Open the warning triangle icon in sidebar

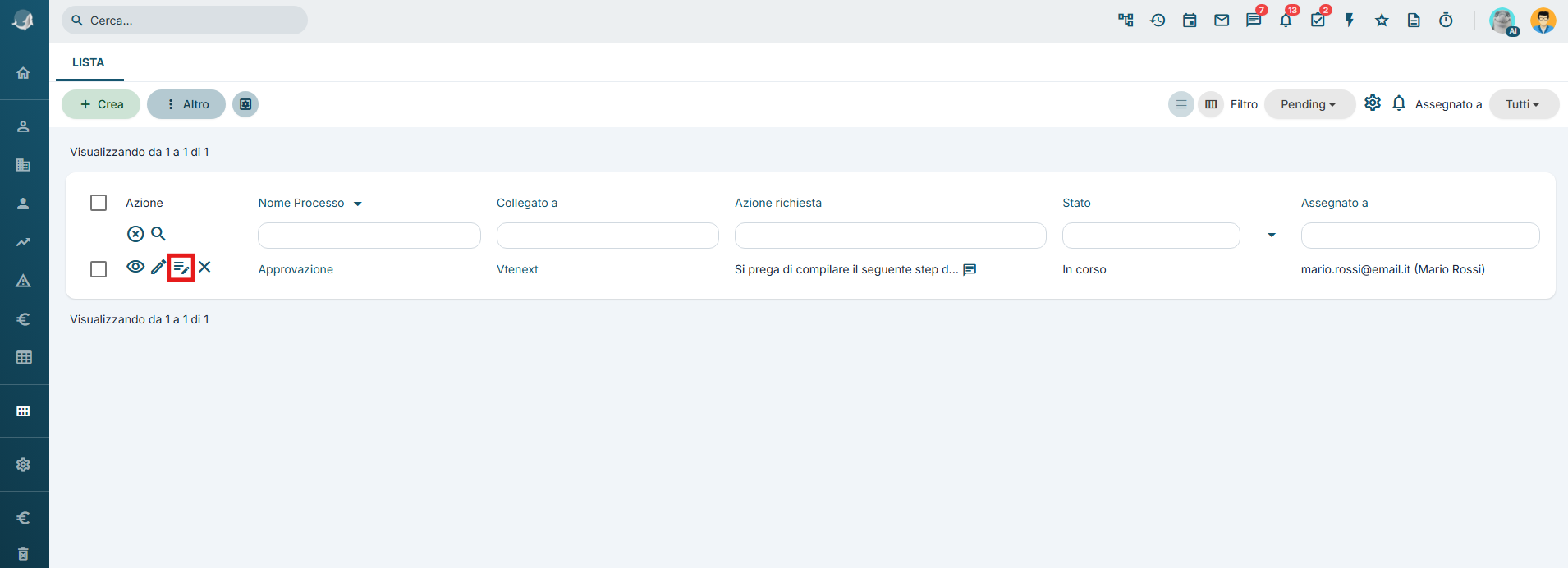24,281
